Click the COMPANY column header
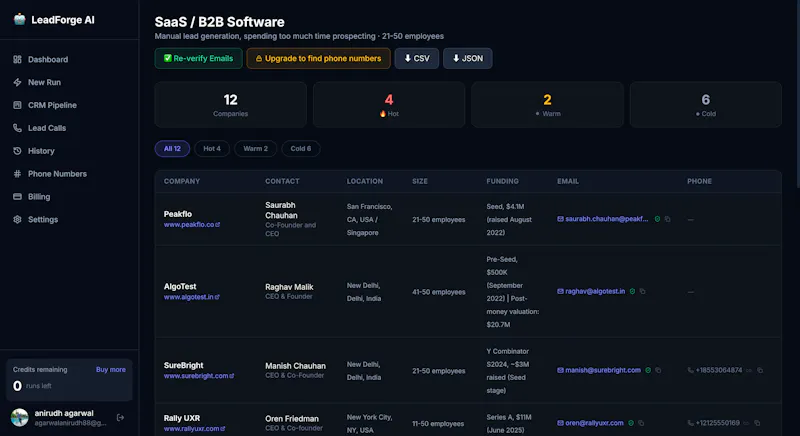This screenshot has width=800, height=436. tap(182, 181)
